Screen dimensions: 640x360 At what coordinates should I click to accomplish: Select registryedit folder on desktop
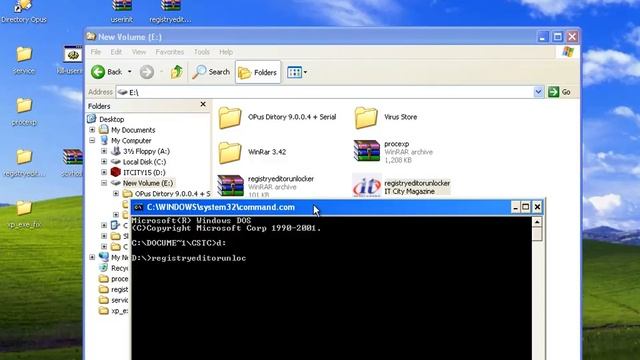click(24, 163)
